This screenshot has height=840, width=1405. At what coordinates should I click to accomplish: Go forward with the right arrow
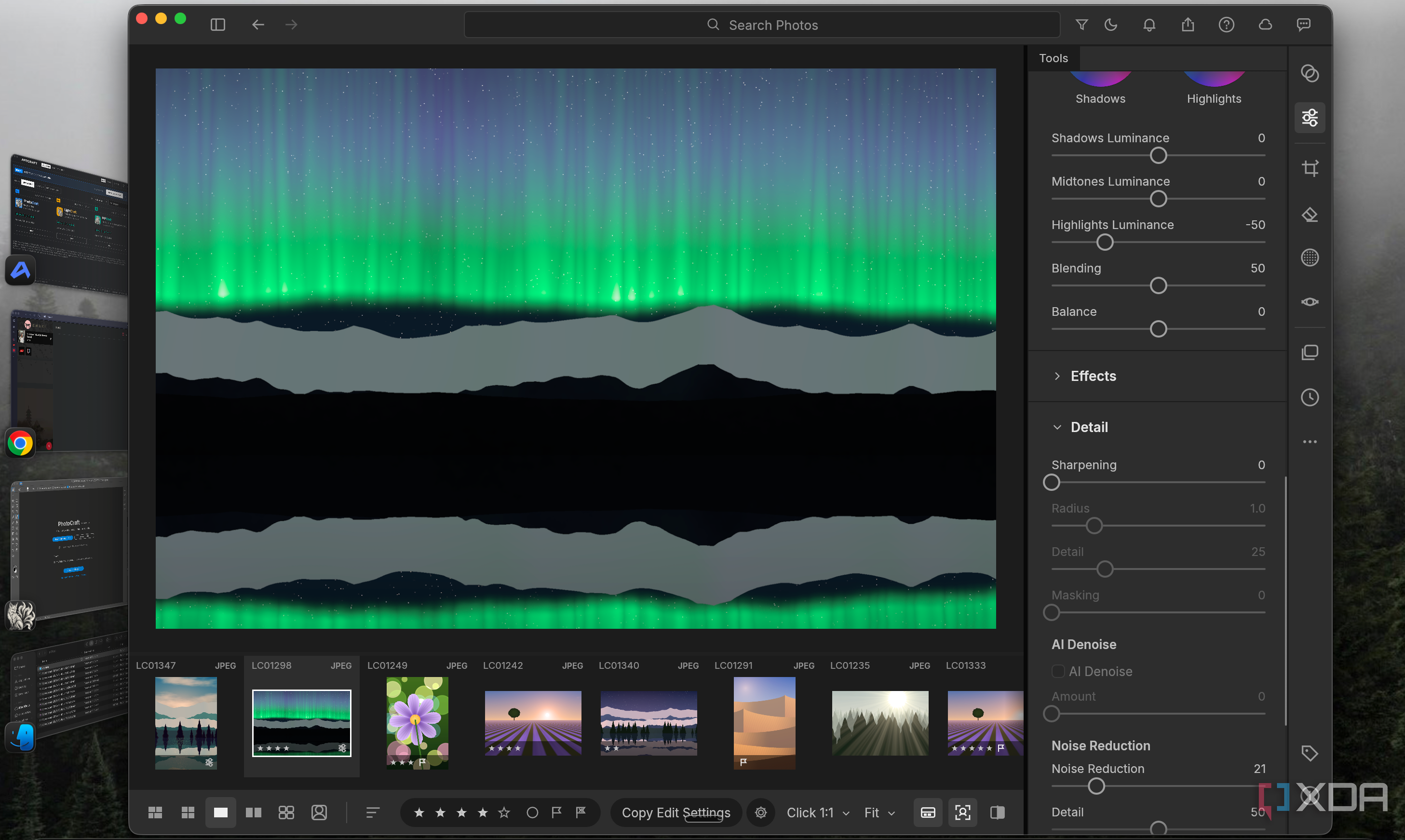[291, 25]
